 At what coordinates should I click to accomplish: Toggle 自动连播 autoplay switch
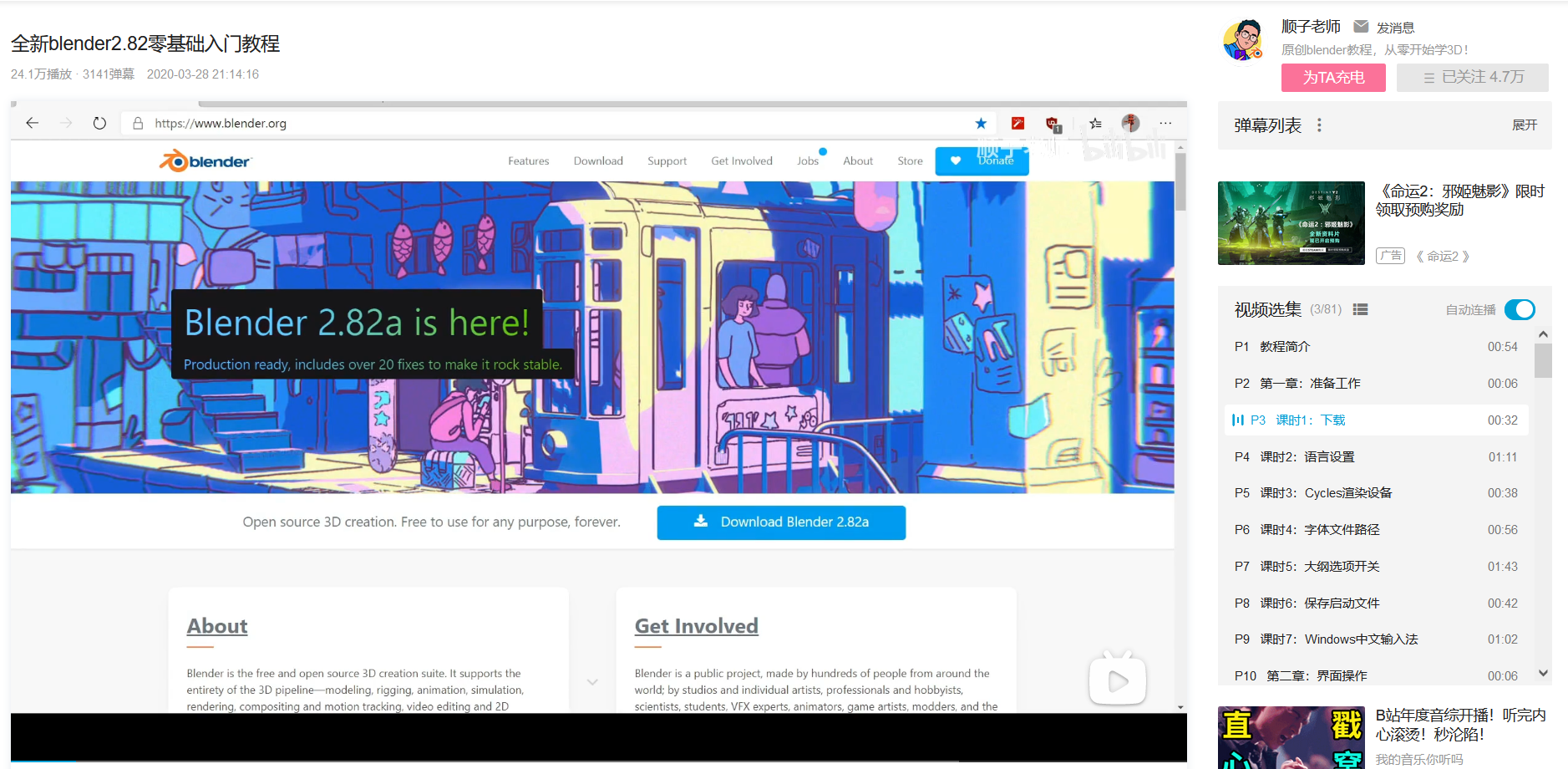point(1520,309)
